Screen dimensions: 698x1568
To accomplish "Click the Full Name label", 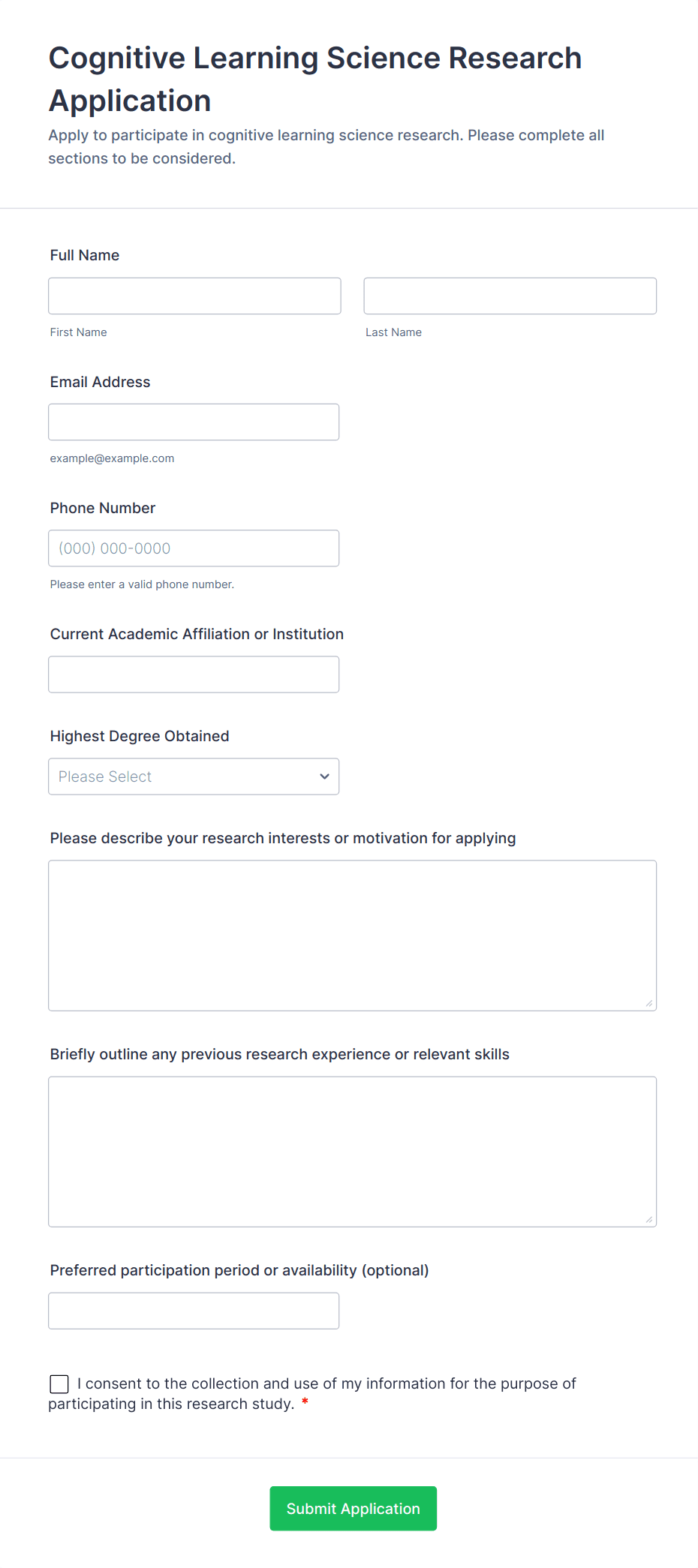I will coord(85,255).
